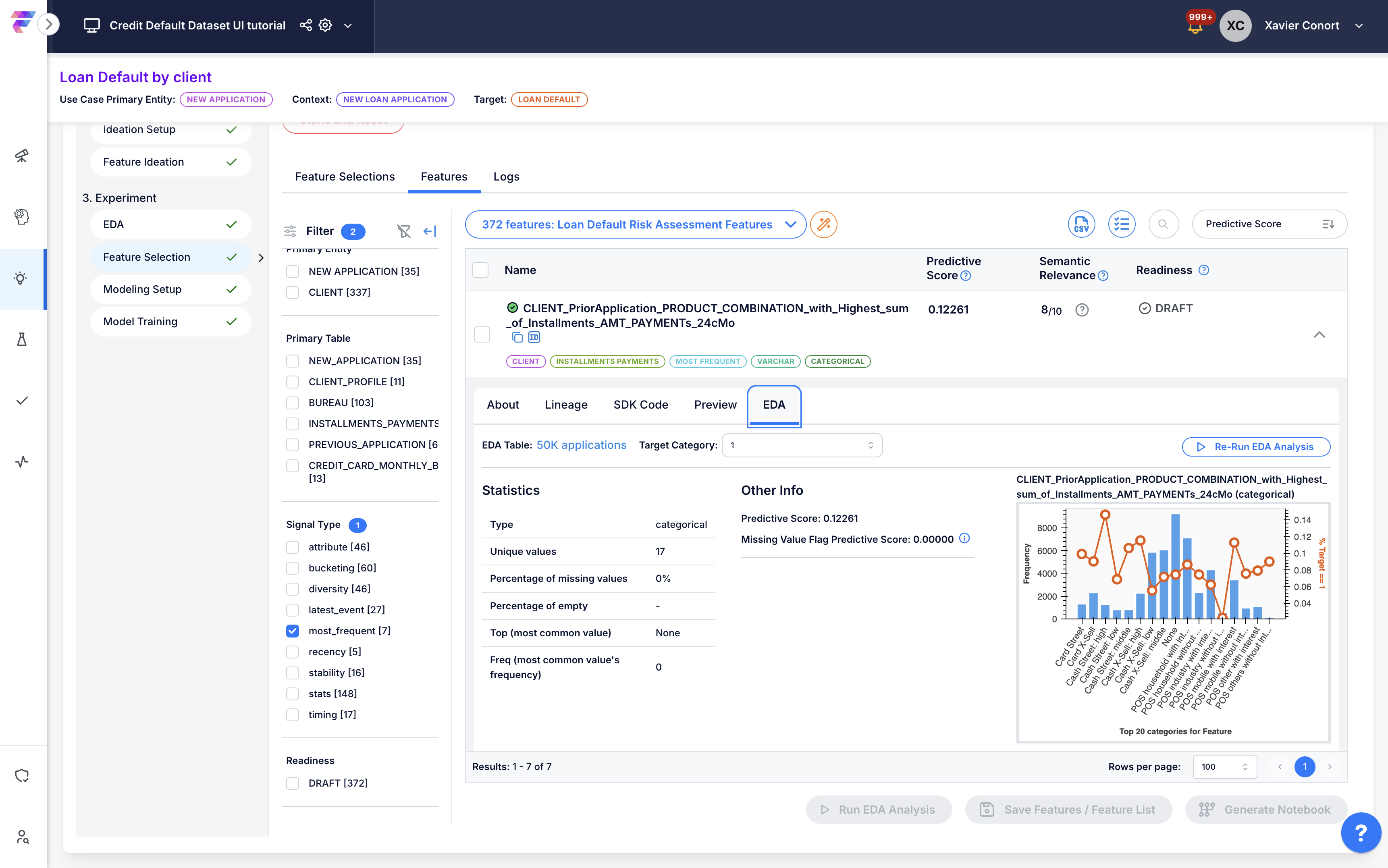Open the share icon in header
This screenshot has width=1388, height=868.
pyautogui.click(x=306, y=25)
